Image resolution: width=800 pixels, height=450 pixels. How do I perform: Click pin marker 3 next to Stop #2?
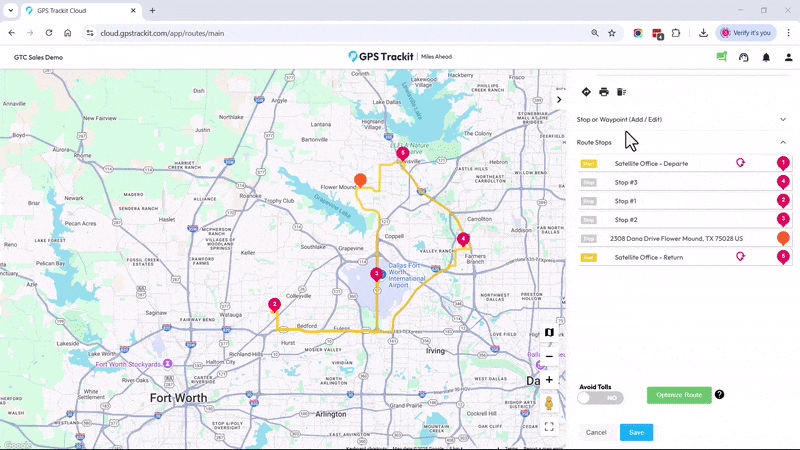(x=783, y=219)
